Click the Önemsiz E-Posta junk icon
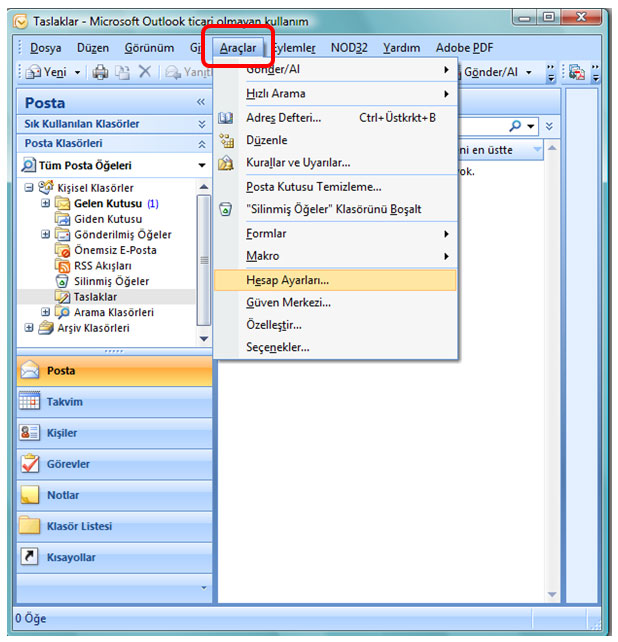This screenshot has height=642, width=618. 63,250
